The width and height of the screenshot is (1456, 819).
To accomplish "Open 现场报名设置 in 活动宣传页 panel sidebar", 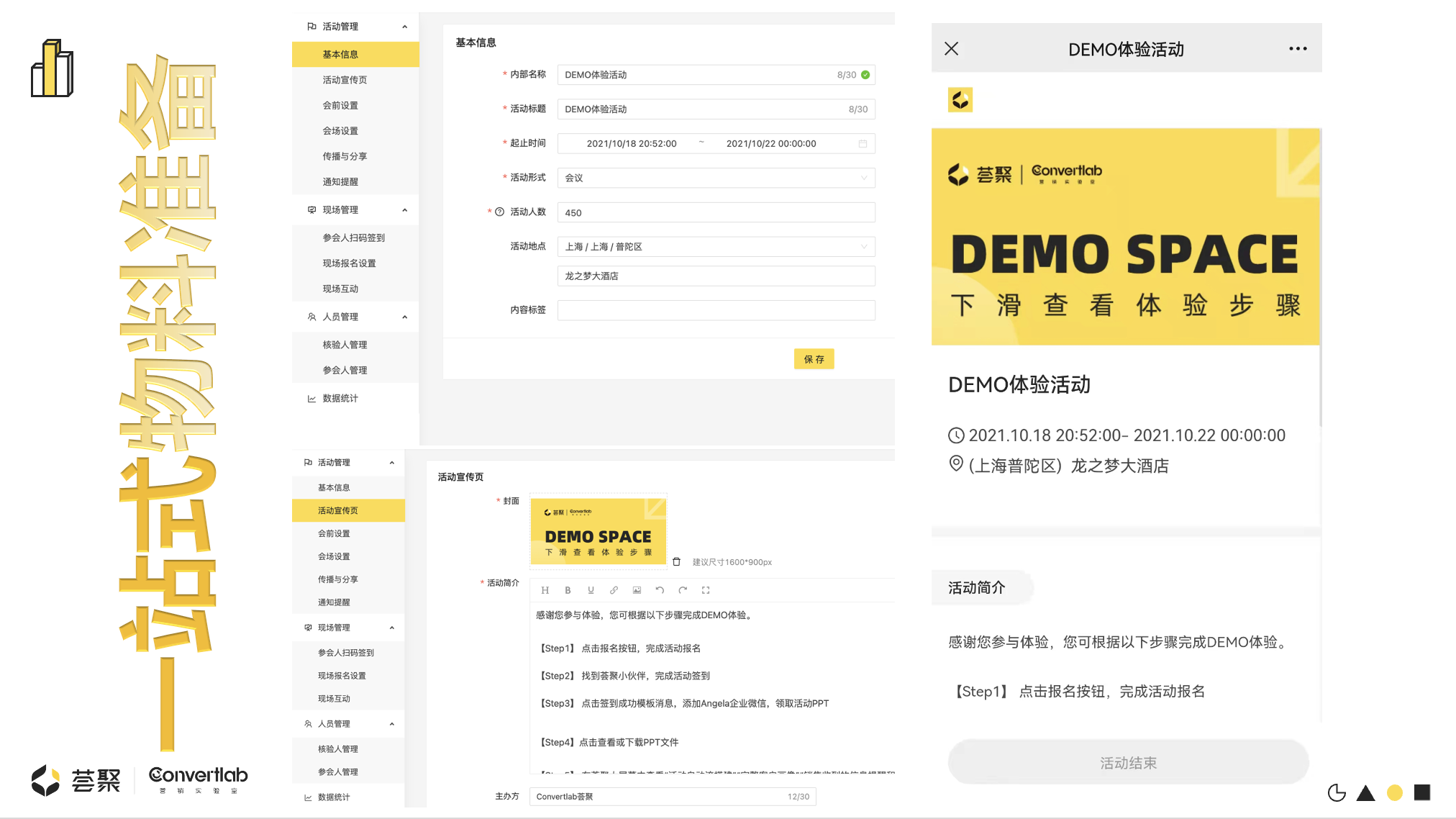I will (342, 676).
